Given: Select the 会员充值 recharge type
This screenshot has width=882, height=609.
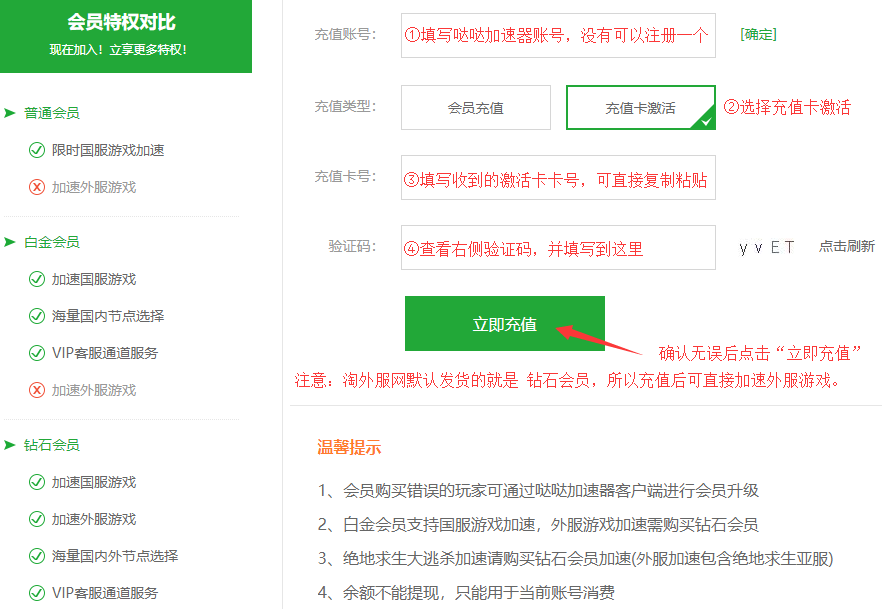Looking at the screenshot, I should point(475,107).
